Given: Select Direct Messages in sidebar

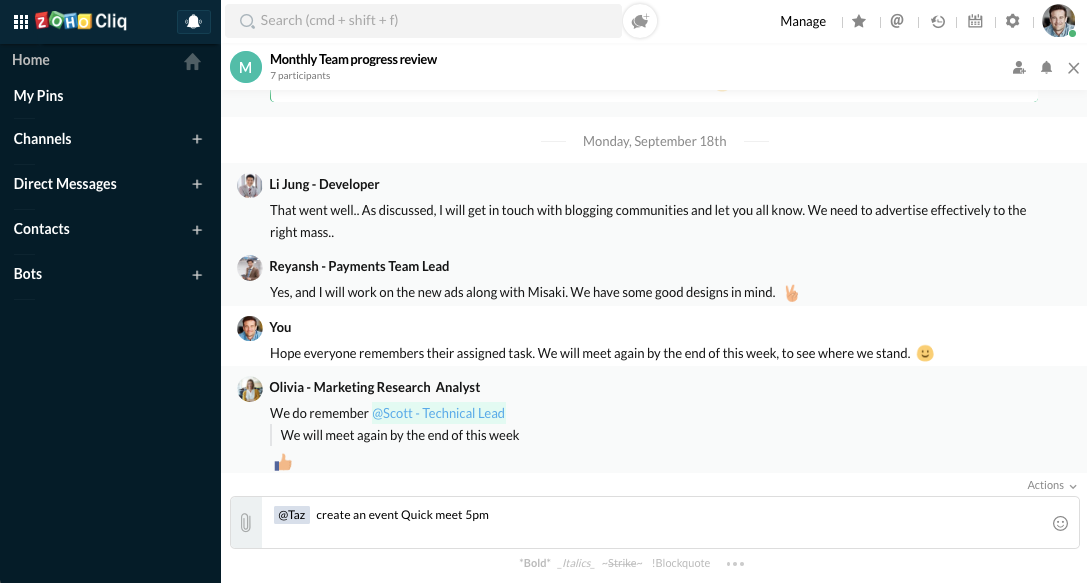Looking at the screenshot, I should [x=65, y=184].
